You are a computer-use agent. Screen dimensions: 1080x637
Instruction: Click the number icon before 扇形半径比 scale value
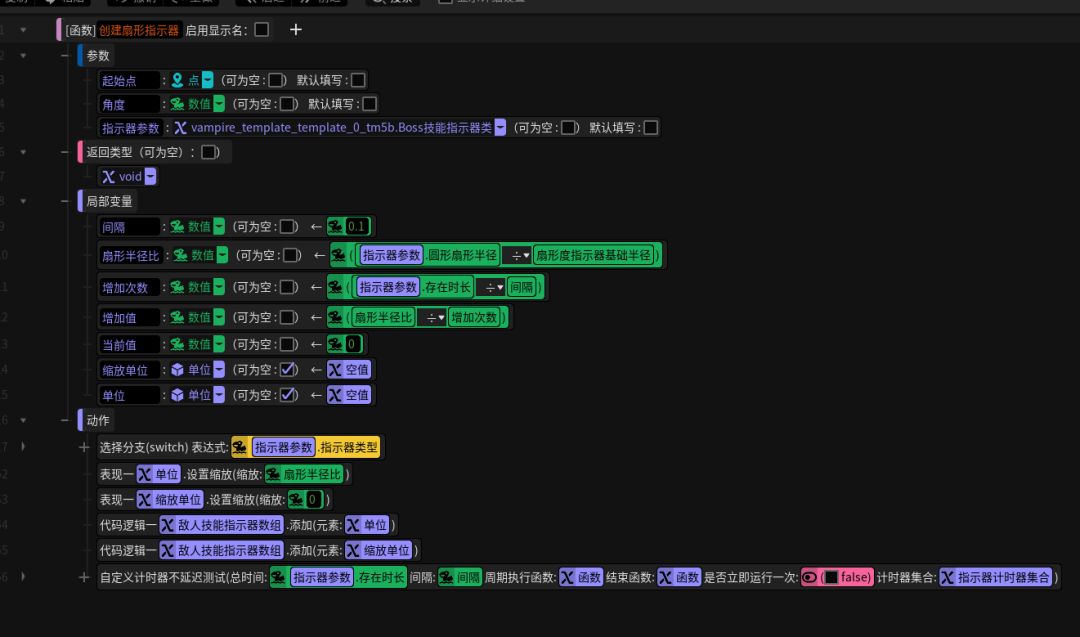(273, 474)
